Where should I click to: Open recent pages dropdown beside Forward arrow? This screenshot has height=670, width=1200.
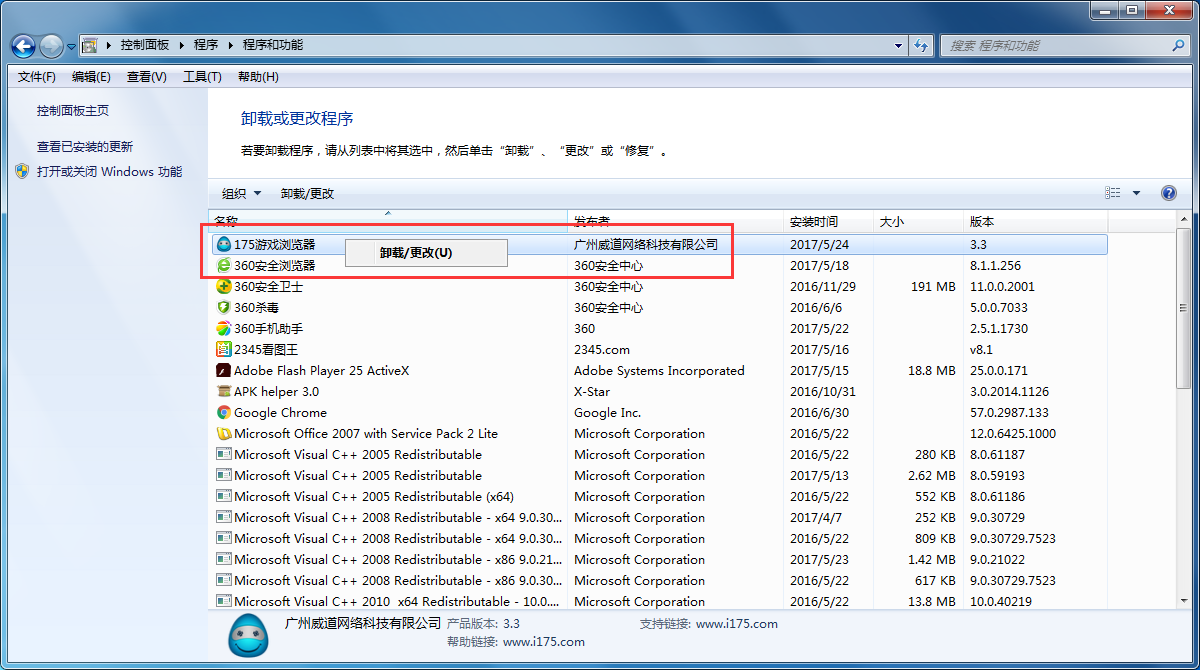(72, 46)
